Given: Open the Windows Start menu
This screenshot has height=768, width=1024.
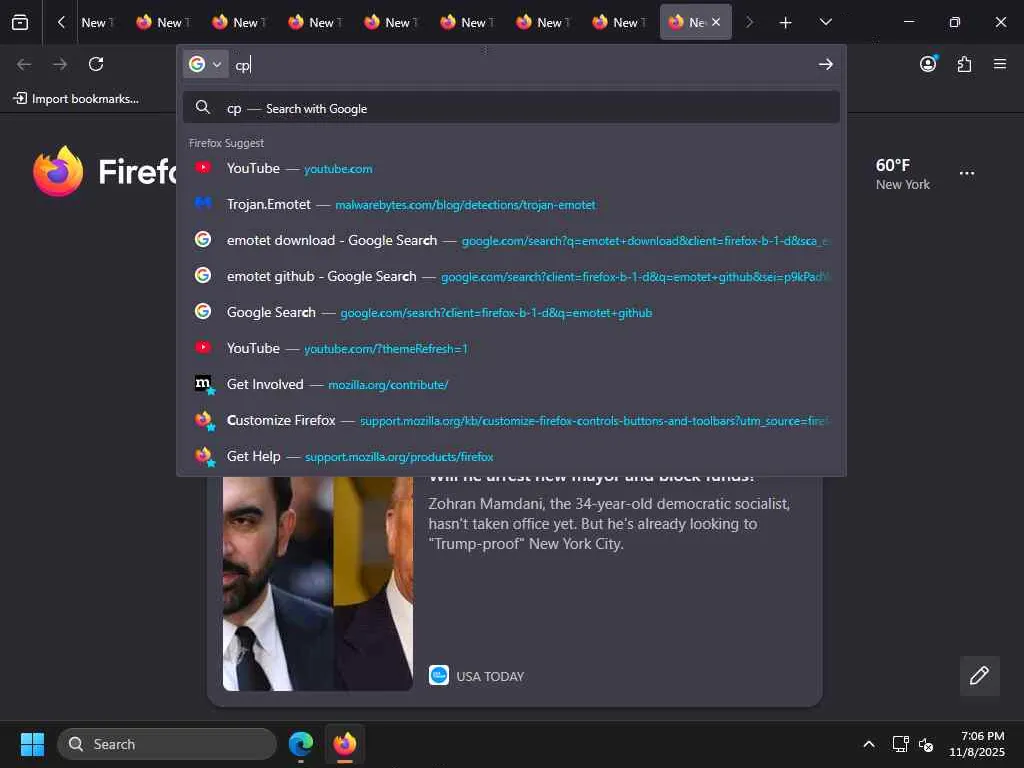Looking at the screenshot, I should click(x=32, y=744).
